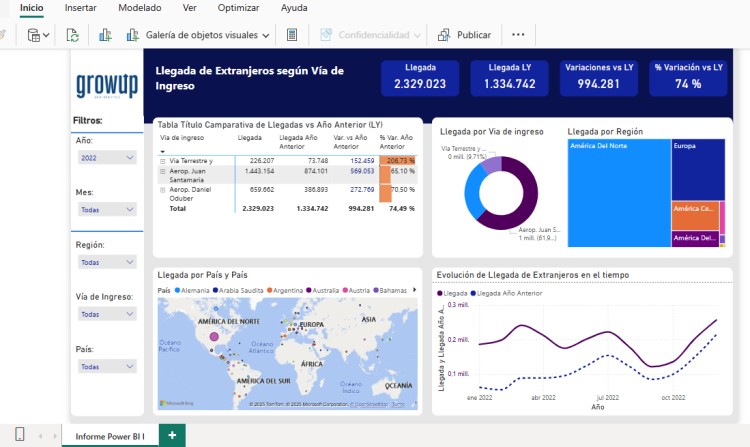
Task: Open the Optimizar ribbon tab
Action: click(238, 8)
